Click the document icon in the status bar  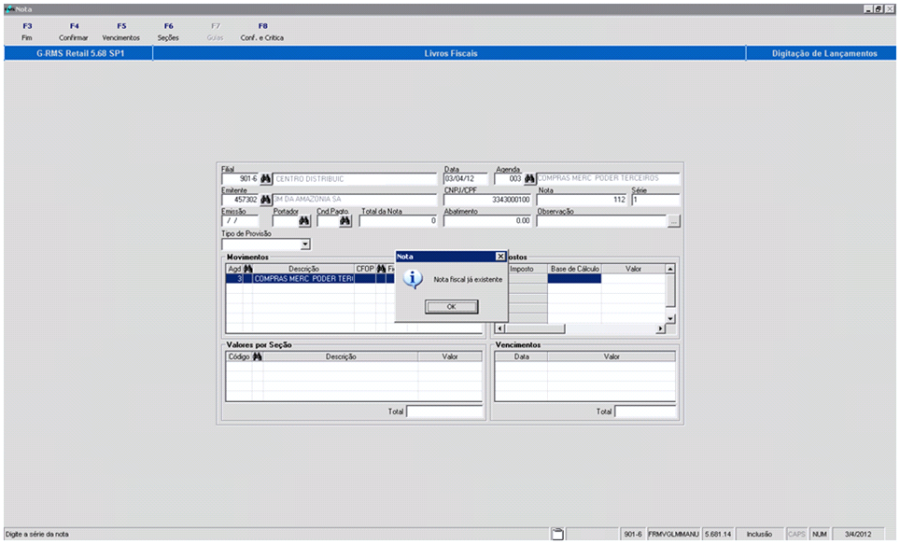click(x=557, y=534)
